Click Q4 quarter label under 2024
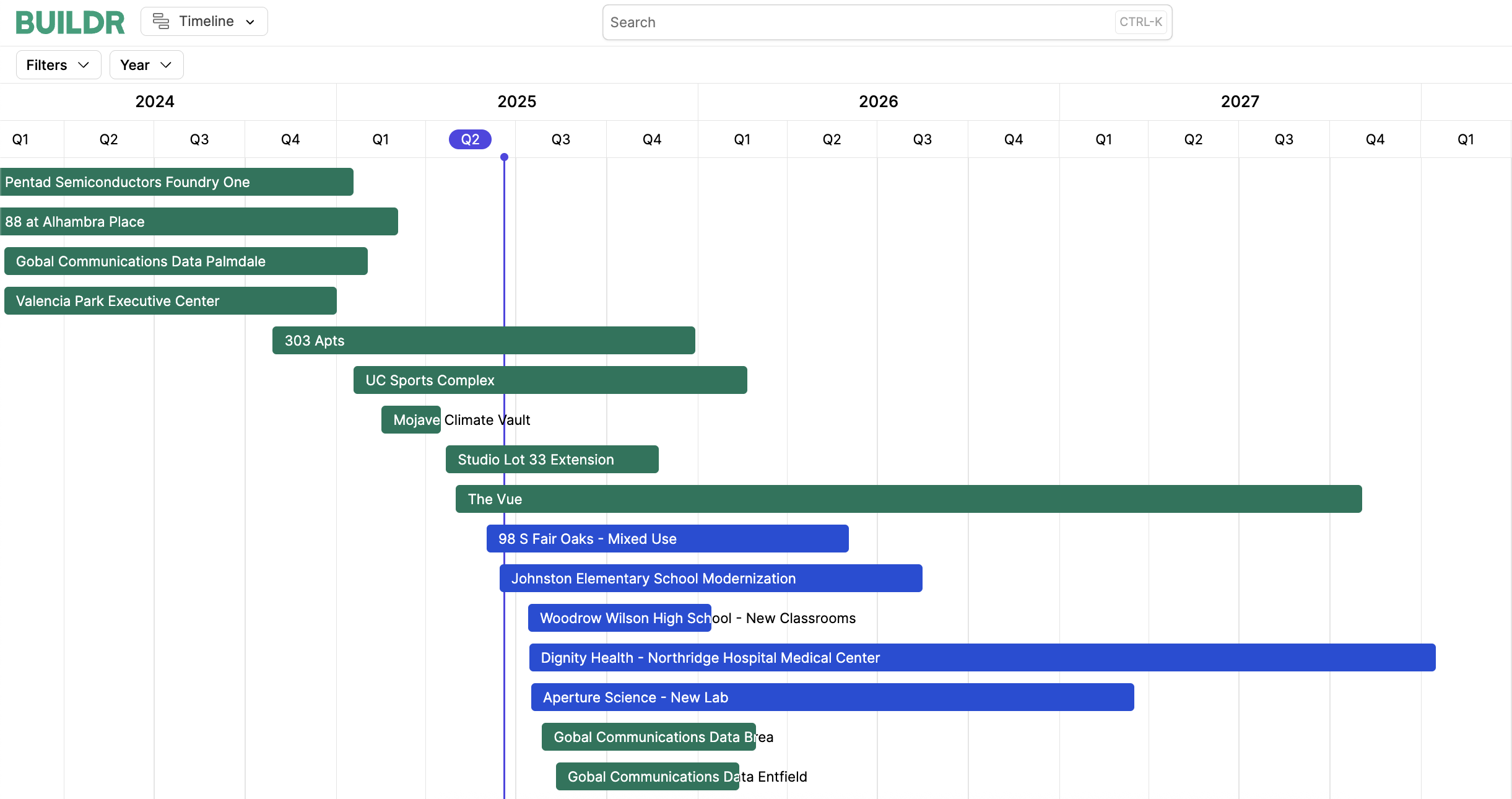The image size is (1512, 799). point(290,139)
